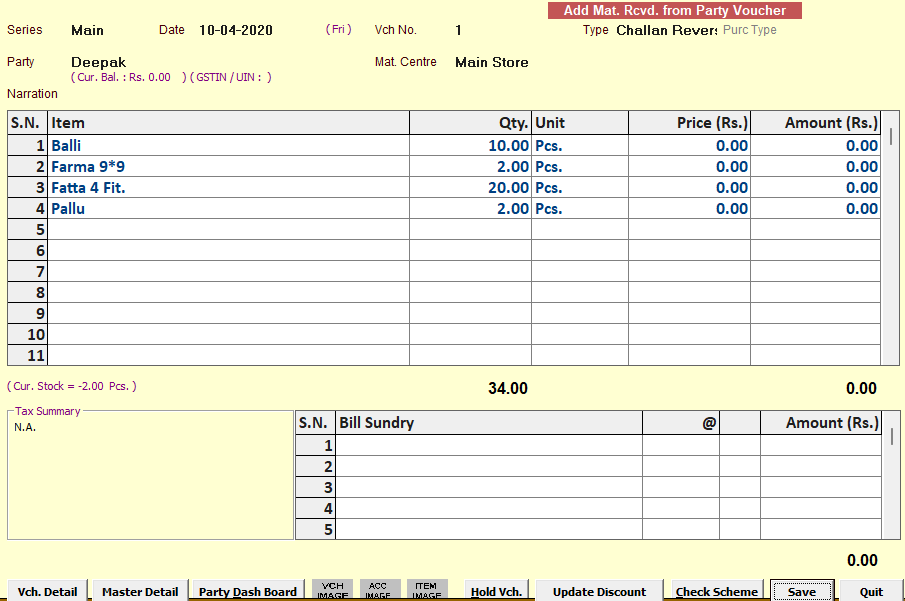Click the quantity cell for Fatta 4 Fit.
This screenshot has width=905, height=601.
(x=470, y=188)
